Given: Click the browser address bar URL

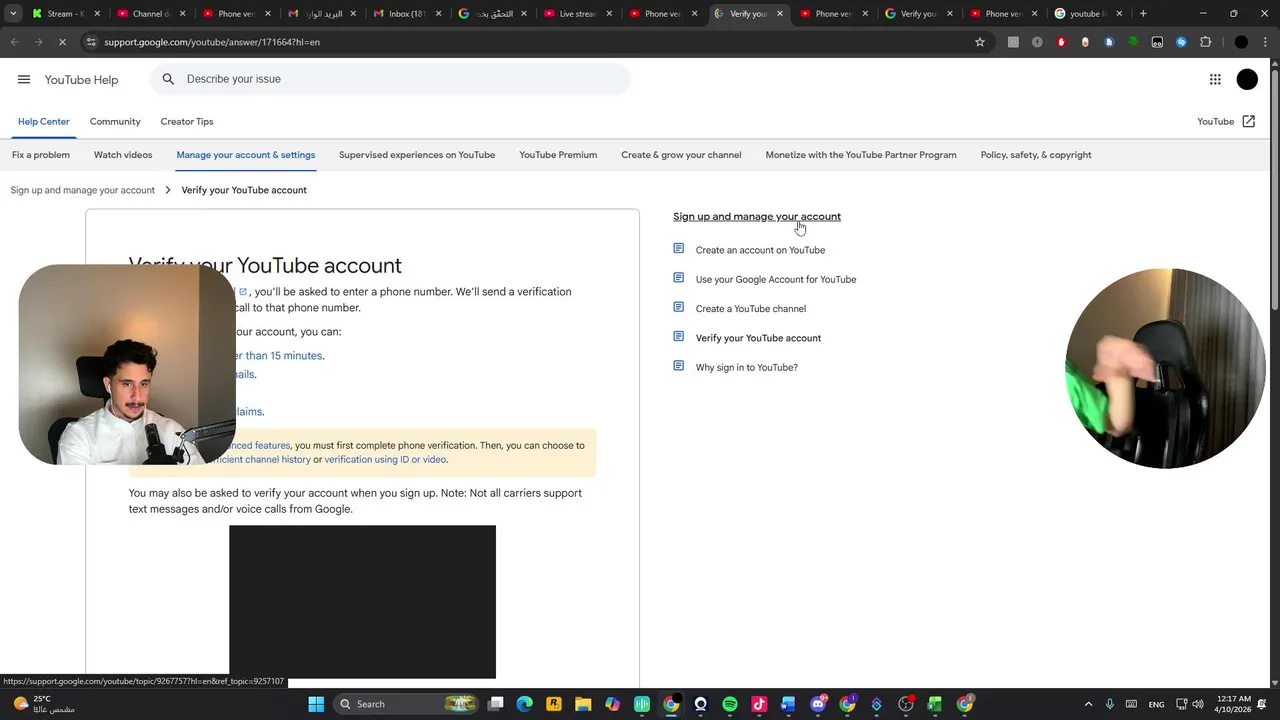Looking at the screenshot, I should point(212,42).
